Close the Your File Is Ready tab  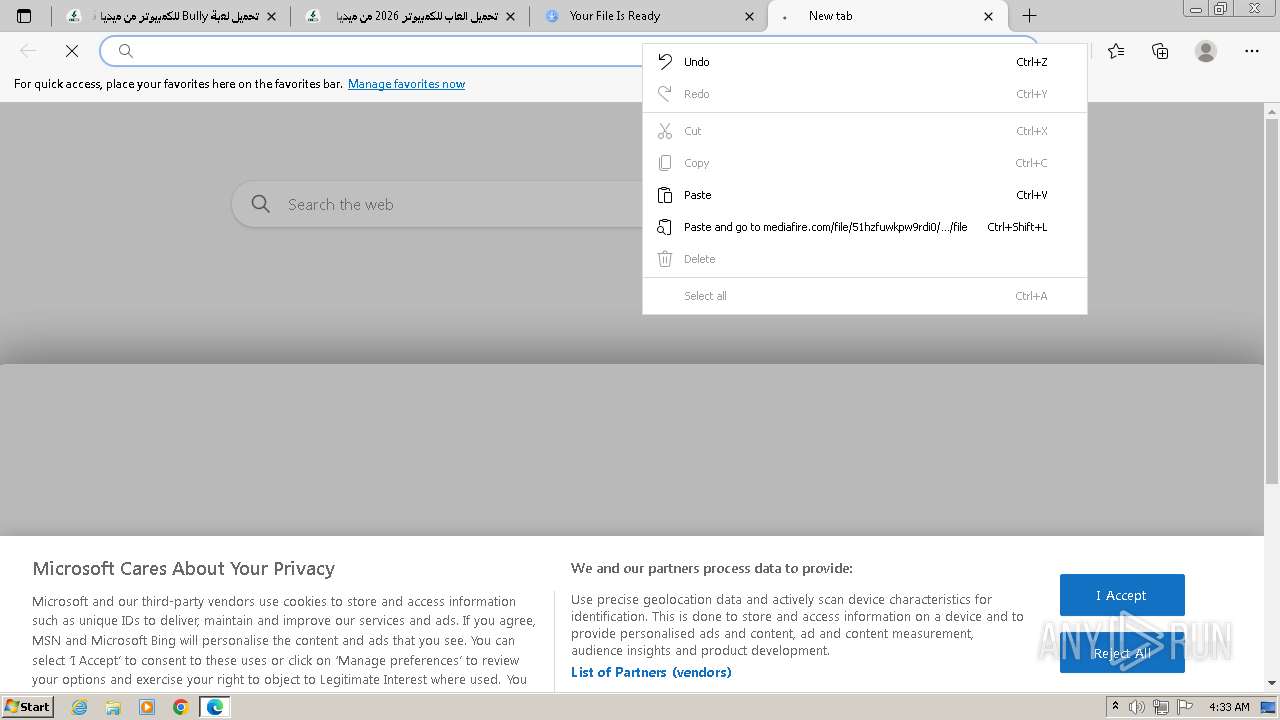pos(750,16)
